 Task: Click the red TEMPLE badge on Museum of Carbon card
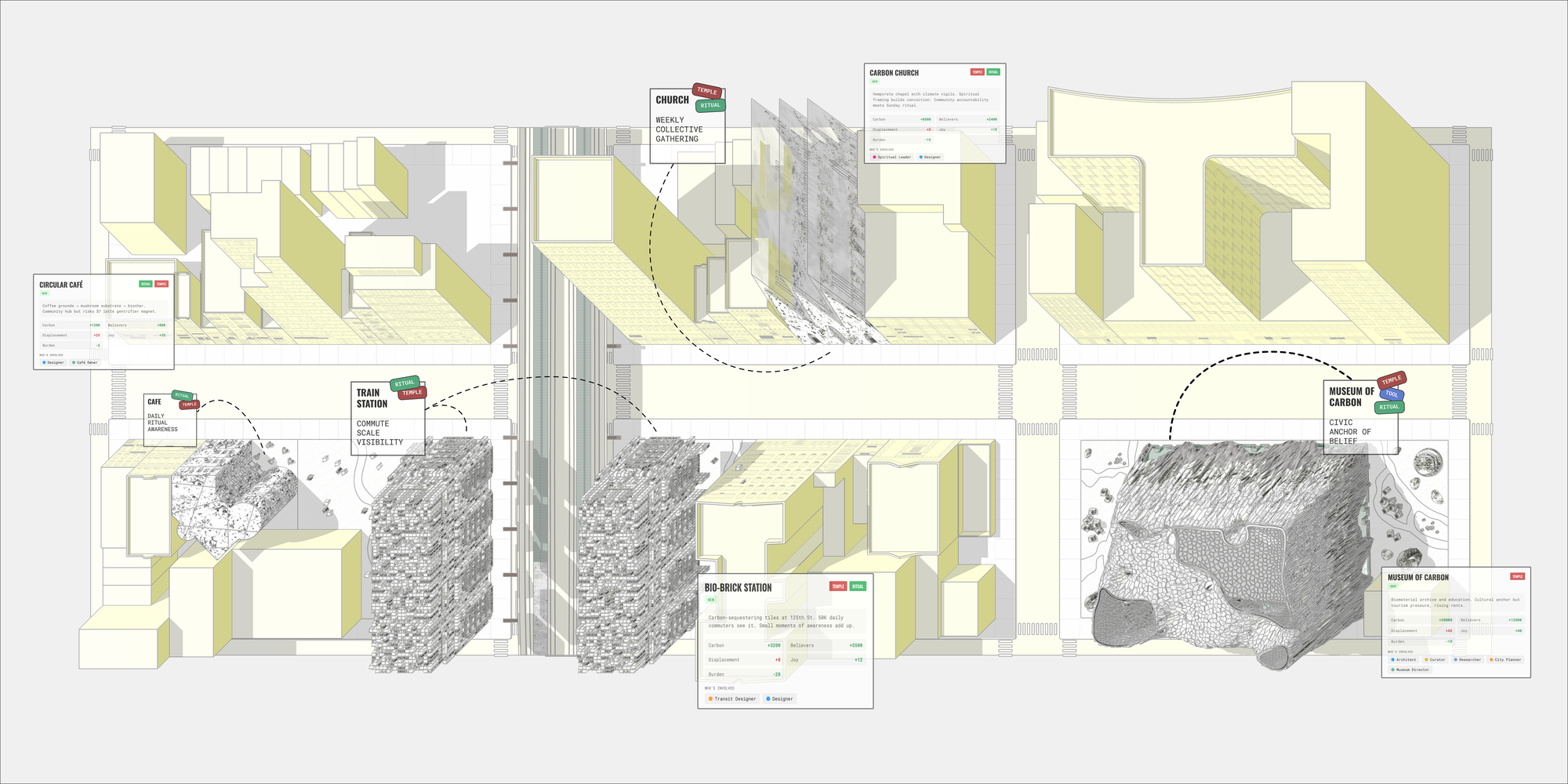click(1518, 576)
